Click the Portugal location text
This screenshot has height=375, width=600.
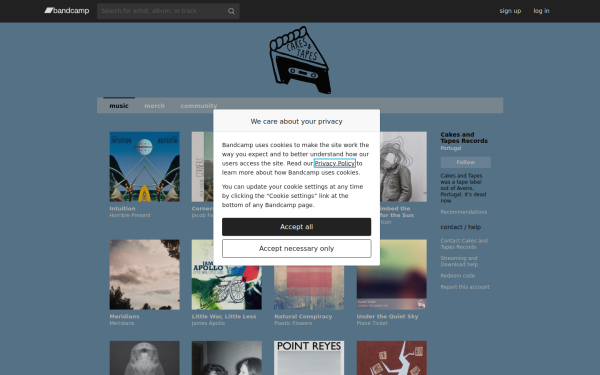tap(451, 148)
